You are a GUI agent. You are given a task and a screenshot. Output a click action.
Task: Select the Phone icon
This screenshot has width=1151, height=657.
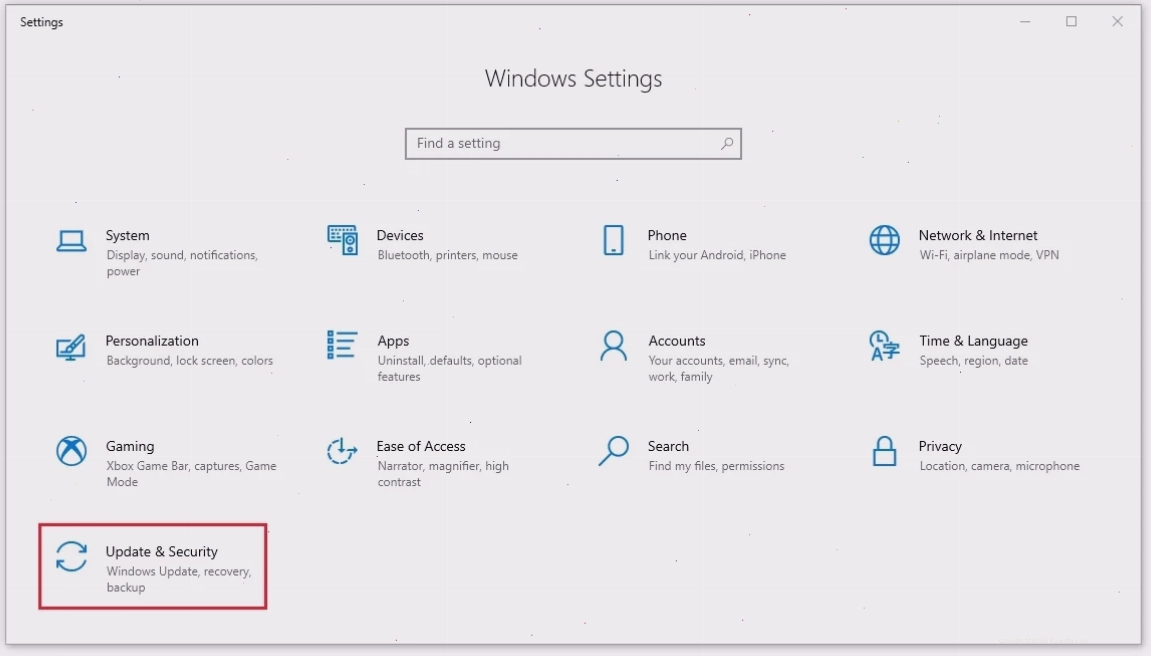614,240
